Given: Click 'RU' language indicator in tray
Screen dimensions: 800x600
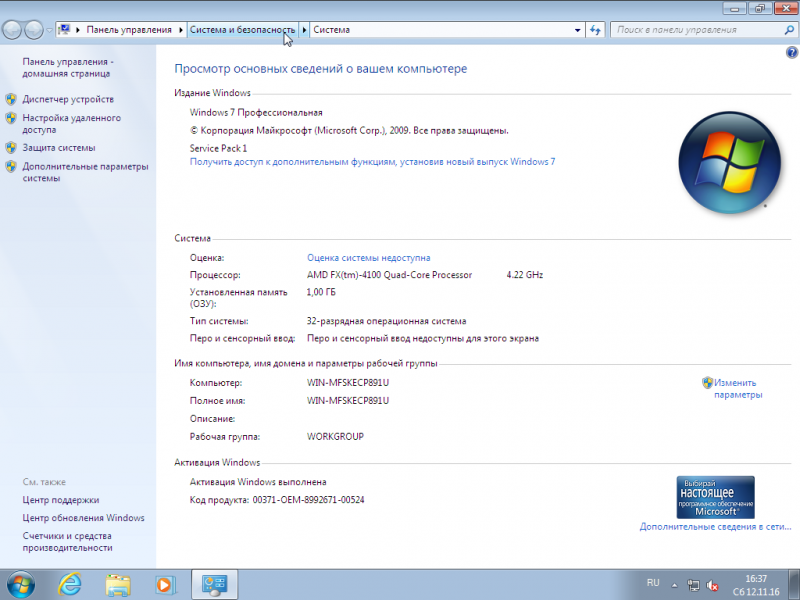Looking at the screenshot, I should 653,583.
